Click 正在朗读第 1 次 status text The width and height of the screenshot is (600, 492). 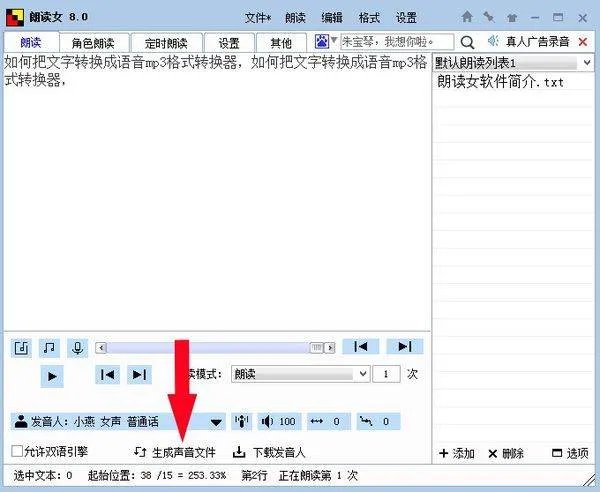318,476
